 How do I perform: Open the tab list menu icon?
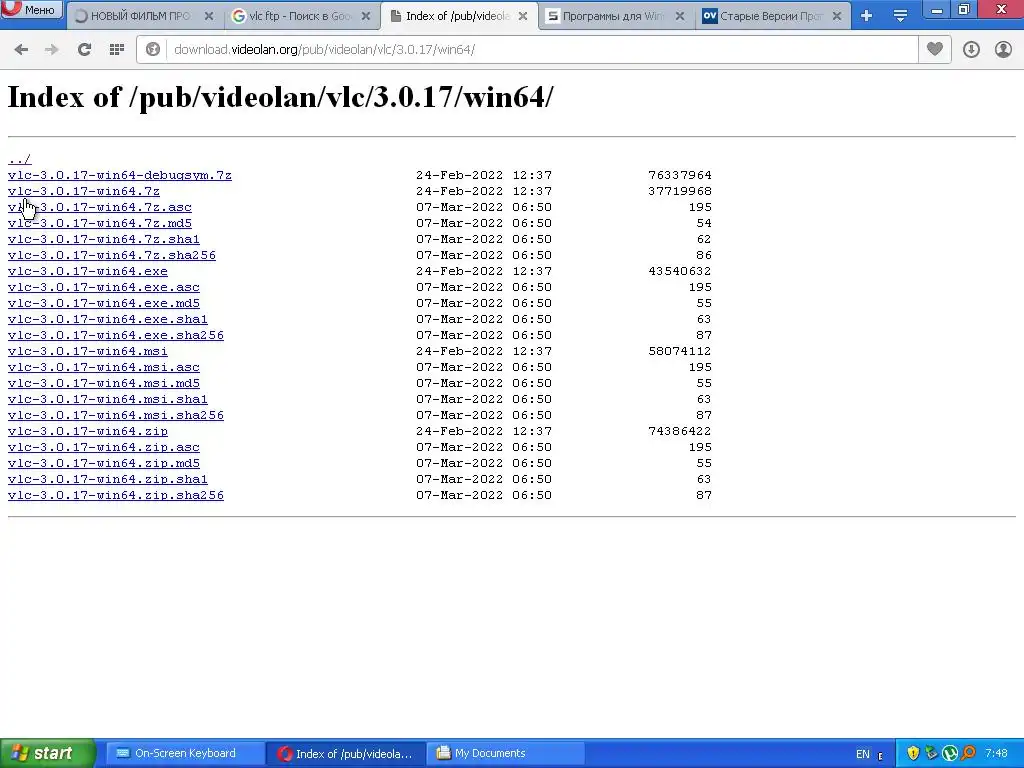(901, 16)
